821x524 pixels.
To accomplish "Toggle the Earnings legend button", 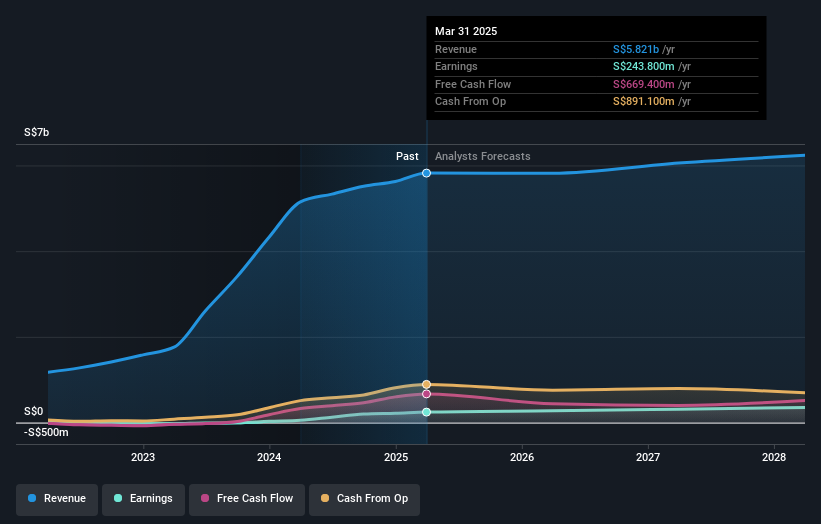I will click(143, 499).
